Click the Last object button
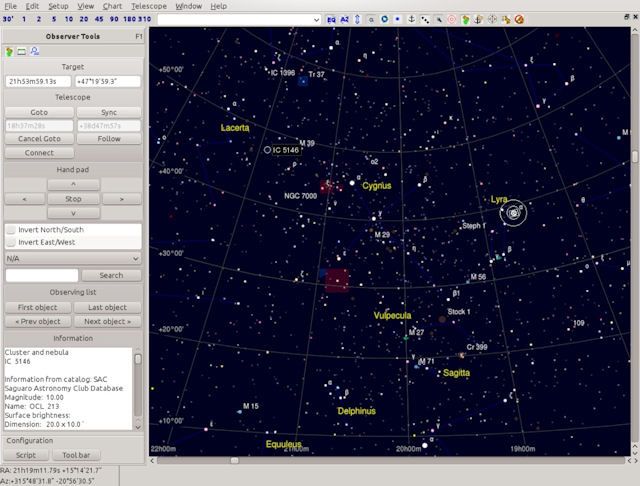 [x=108, y=307]
